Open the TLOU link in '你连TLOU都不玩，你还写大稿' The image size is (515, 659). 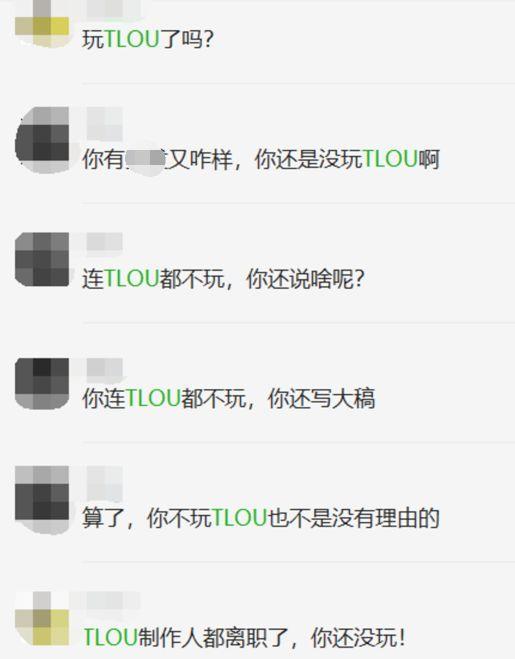coord(153,398)
